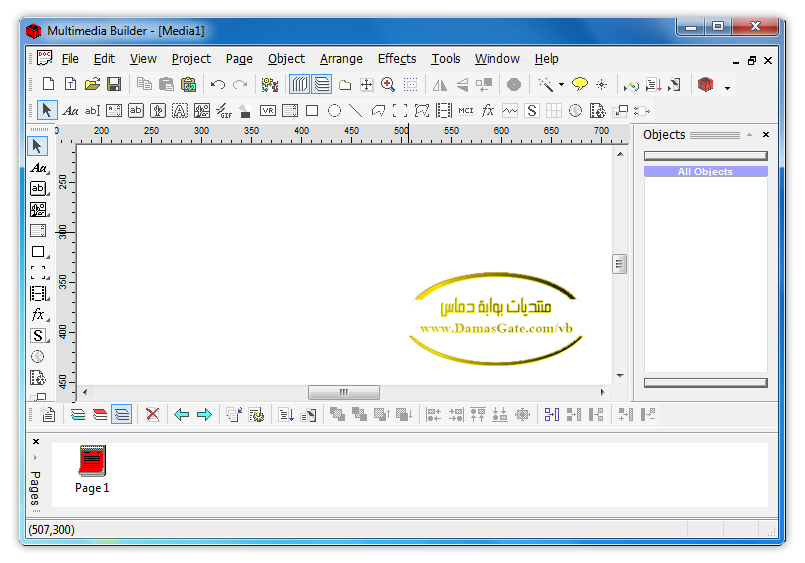Viewport: 805px width, 563px height.
Task: Select the fx script tool in the object toolbar
Action: [488, 110]
